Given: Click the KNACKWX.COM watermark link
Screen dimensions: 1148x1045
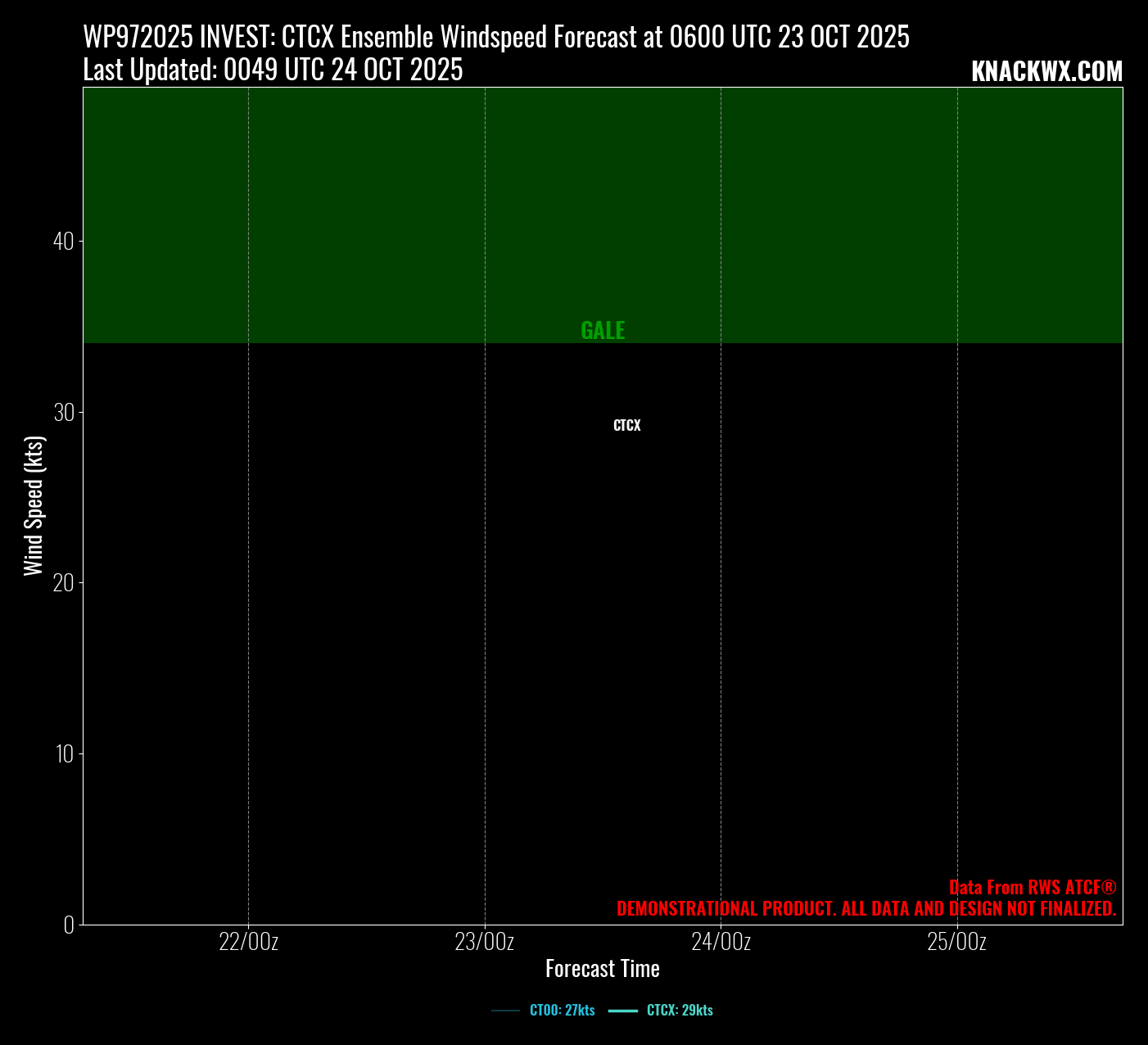Looking at the screenshot, I should pyautogui.click(x=1046, y=72).
